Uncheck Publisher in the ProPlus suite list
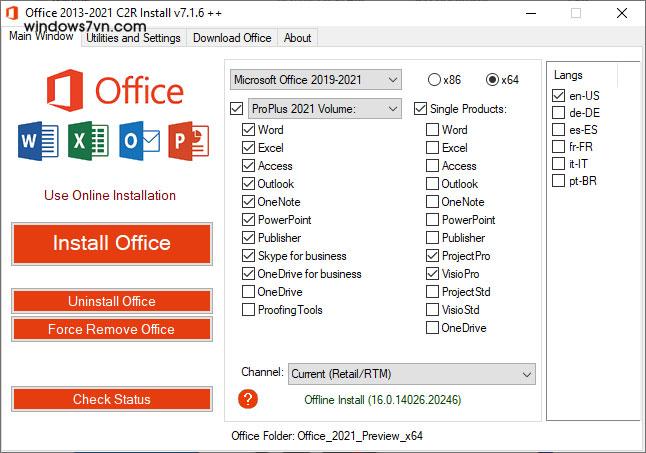646x453 pixels. click(x=248, y=238)
